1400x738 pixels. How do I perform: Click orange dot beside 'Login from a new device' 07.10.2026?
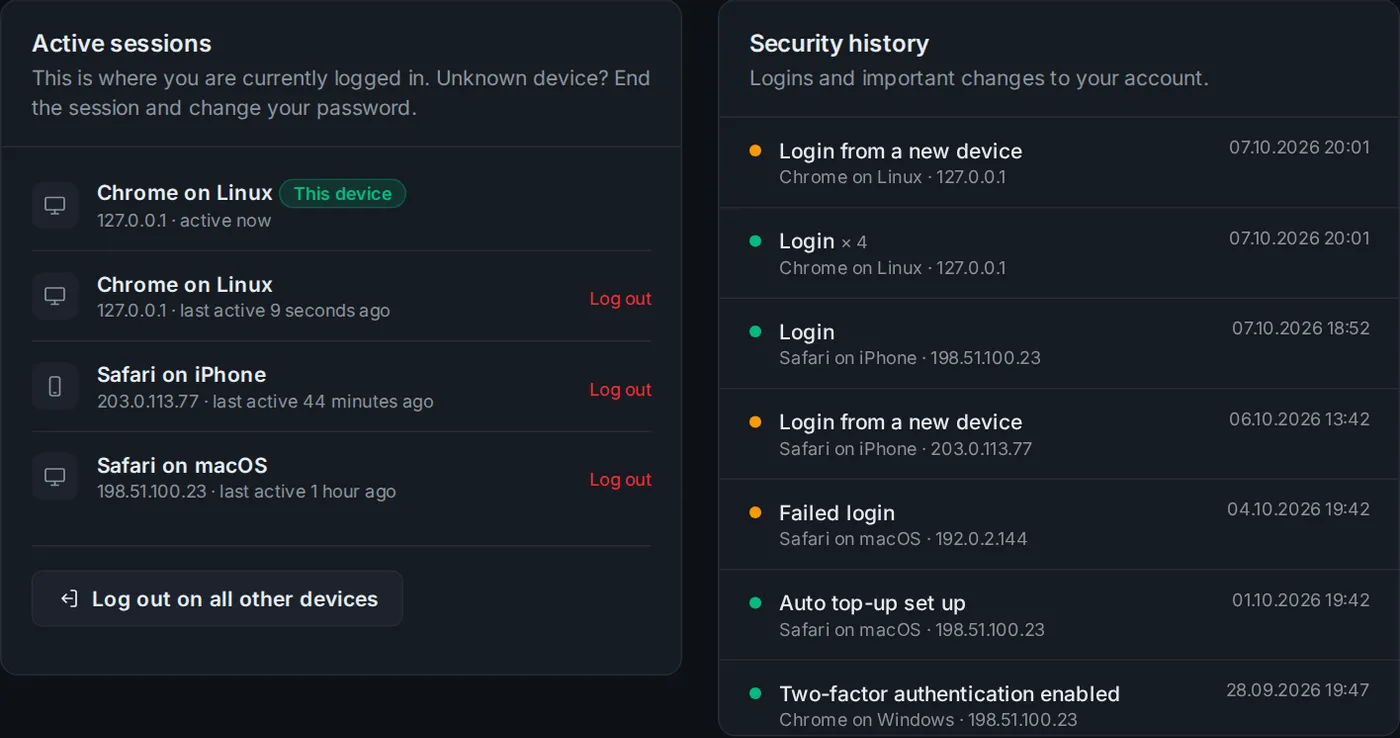click(x=756, y=151)
